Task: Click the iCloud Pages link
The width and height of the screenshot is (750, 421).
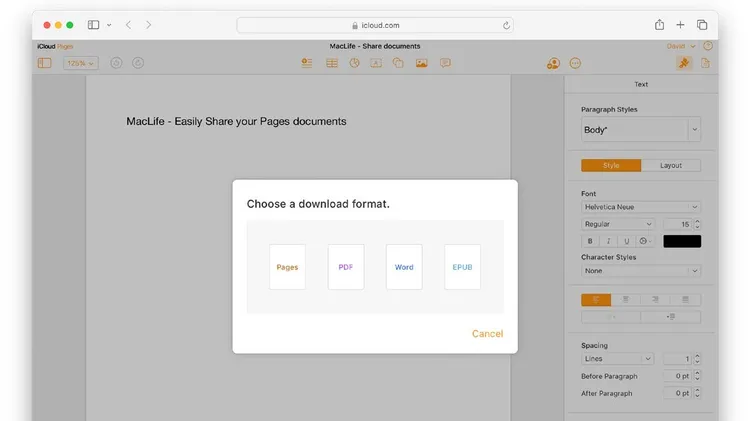Action: point(55,46)
